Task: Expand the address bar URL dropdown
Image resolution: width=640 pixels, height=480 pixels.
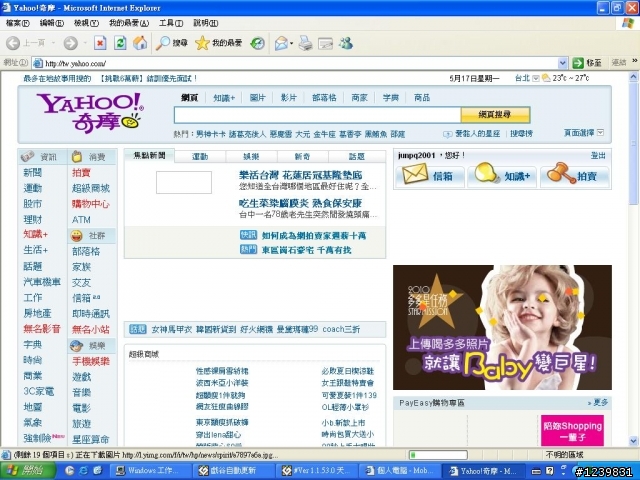Action: click(562, 63)
